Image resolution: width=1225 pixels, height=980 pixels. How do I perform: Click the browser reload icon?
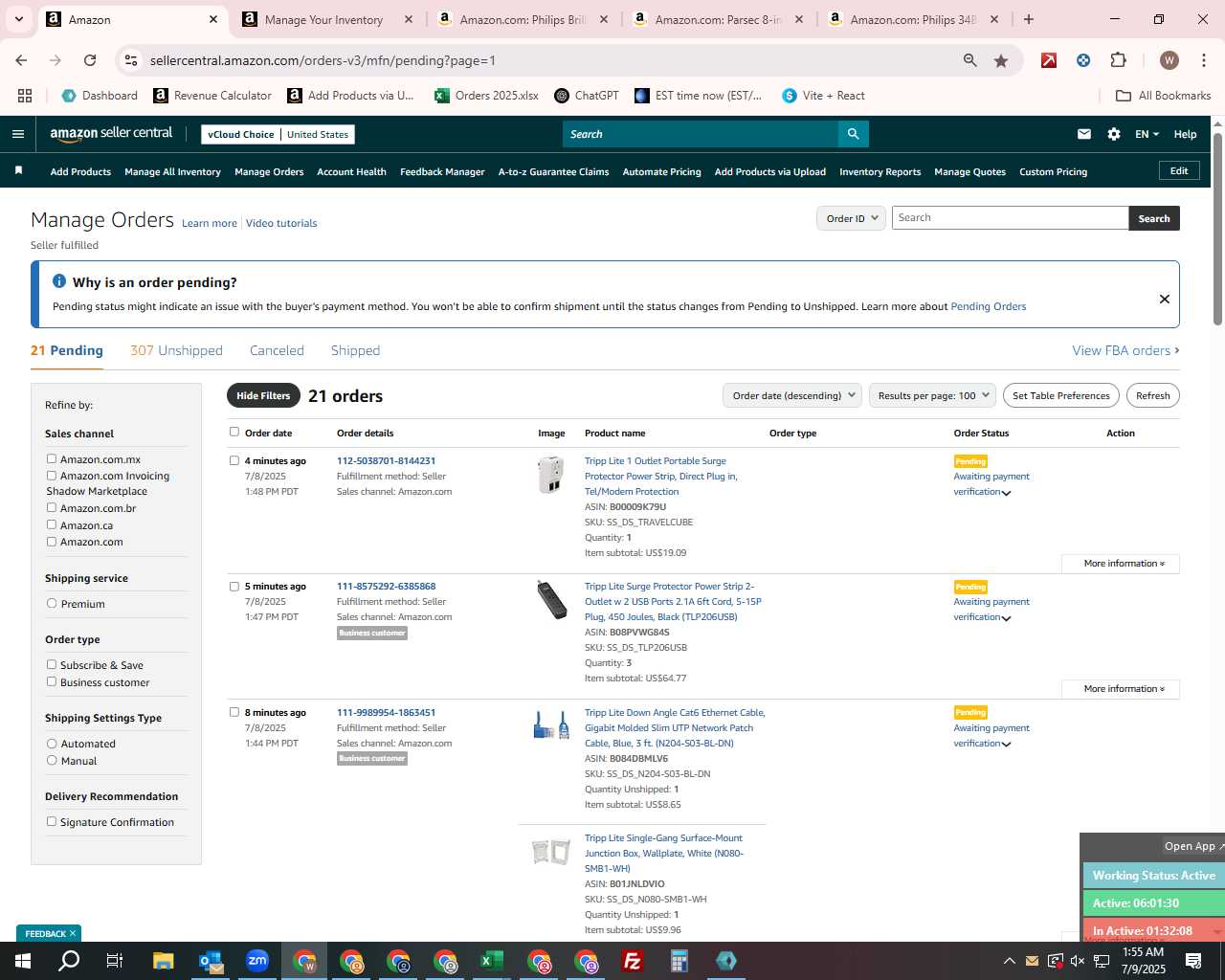(x=90, y=60)
